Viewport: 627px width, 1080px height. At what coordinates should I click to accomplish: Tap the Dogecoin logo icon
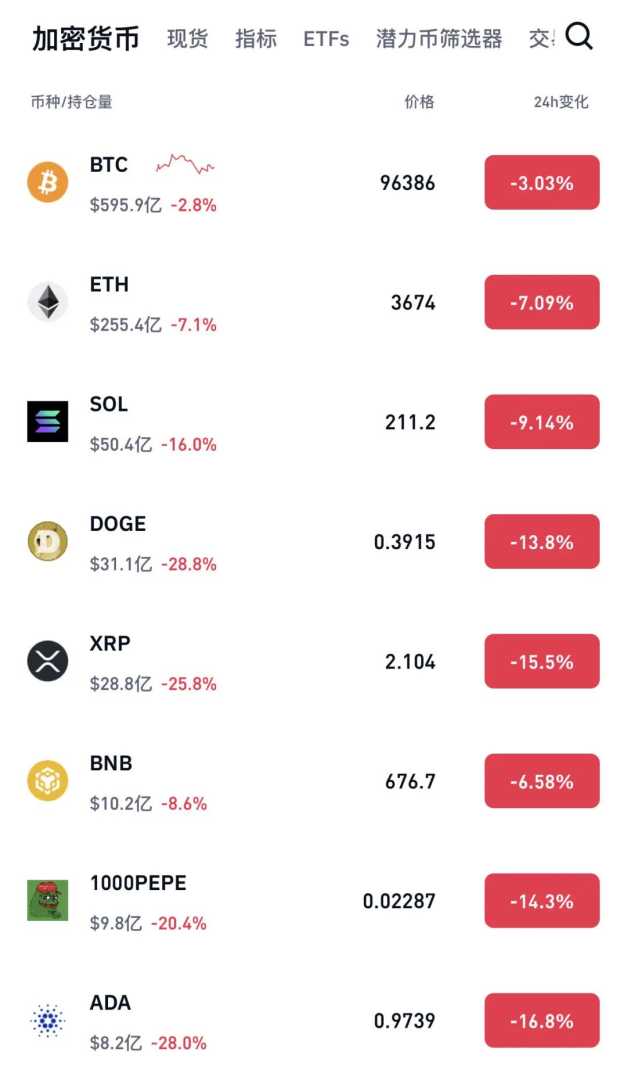click(x=48, y=541)
